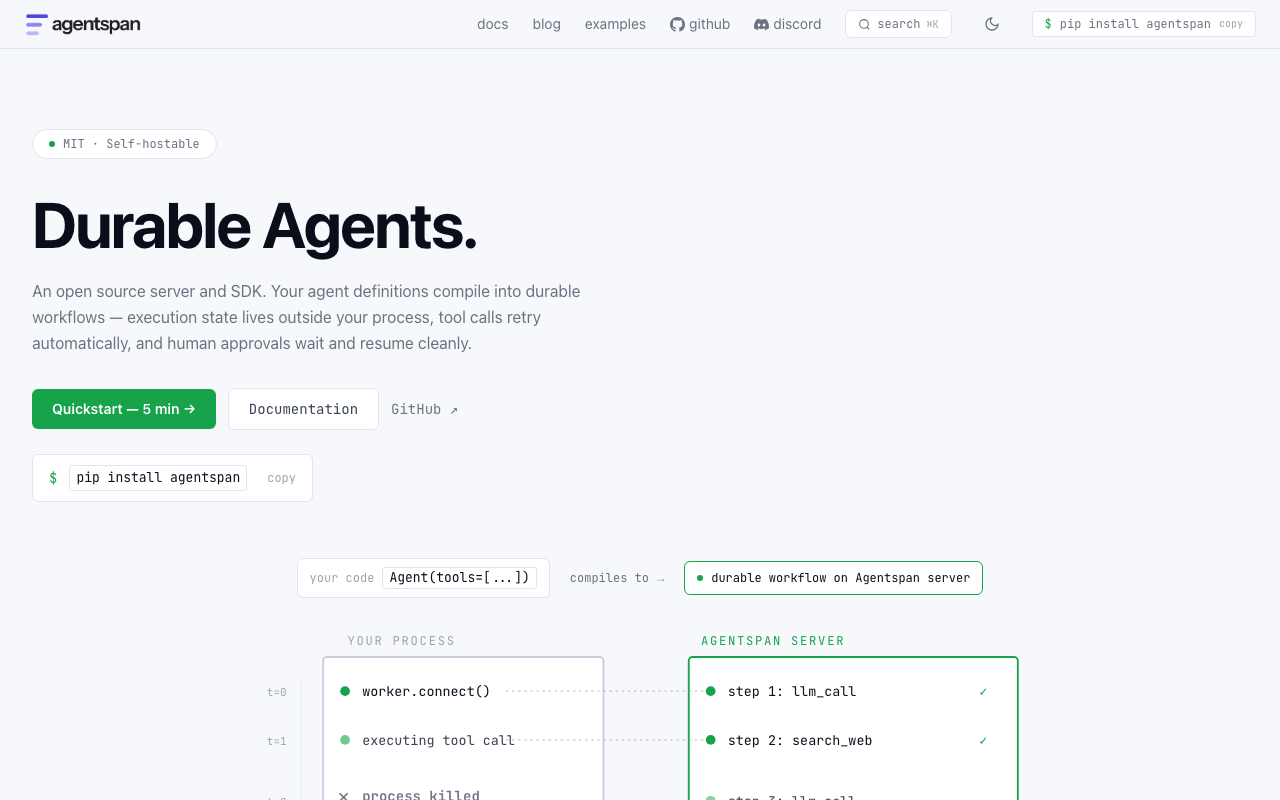Open the blog nav link
The width and height of the screenshot is (1280, 800).
tap(547, 24)
